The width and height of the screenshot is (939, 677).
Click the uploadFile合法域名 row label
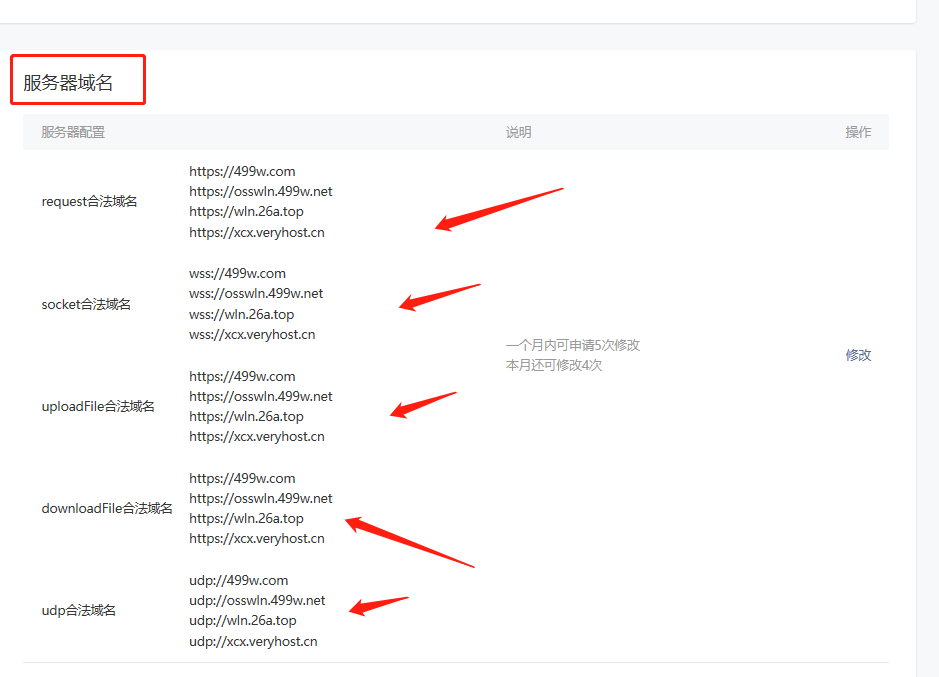[x=98, y=406]
